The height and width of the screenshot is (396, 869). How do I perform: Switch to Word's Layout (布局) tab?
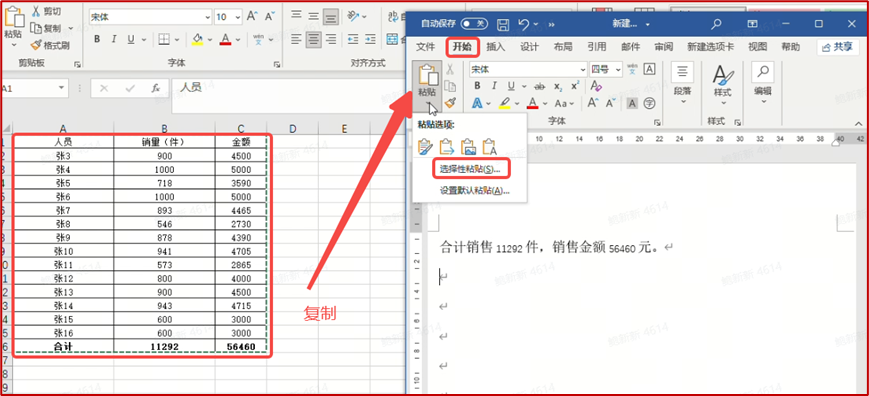pos(563,47)
